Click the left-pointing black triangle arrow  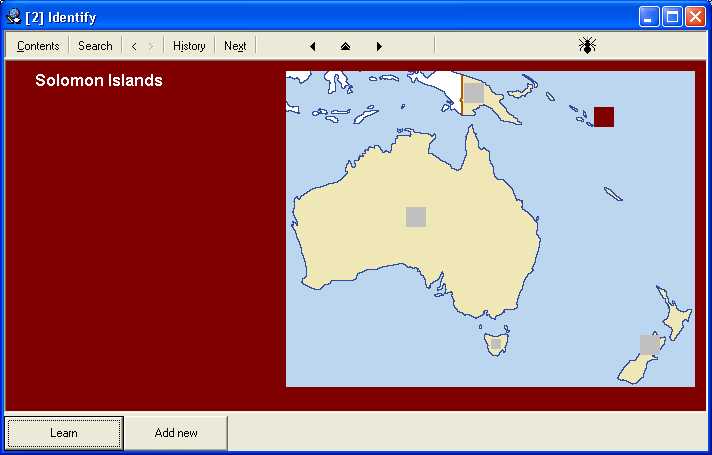coord(313,46)
